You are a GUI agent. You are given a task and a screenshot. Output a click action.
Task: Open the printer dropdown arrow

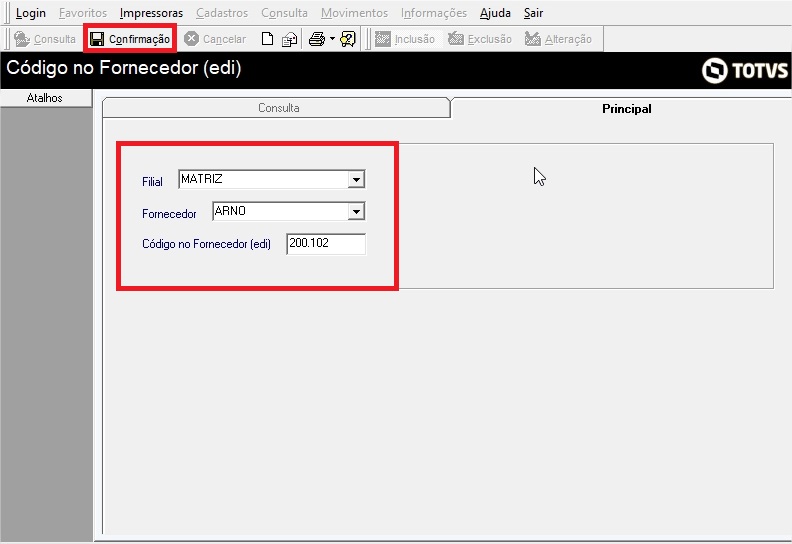pyautogui.click(x=332, y=39)
